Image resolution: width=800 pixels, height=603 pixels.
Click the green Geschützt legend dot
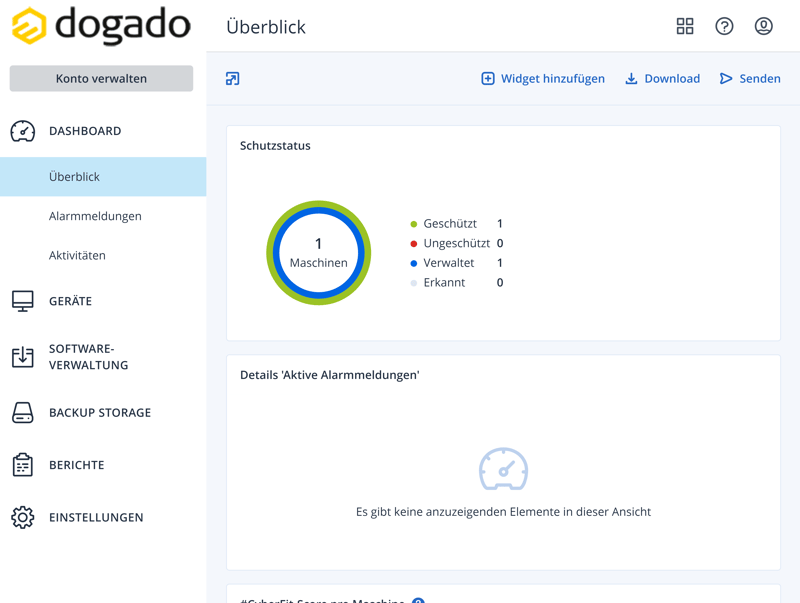coord(414,224)
